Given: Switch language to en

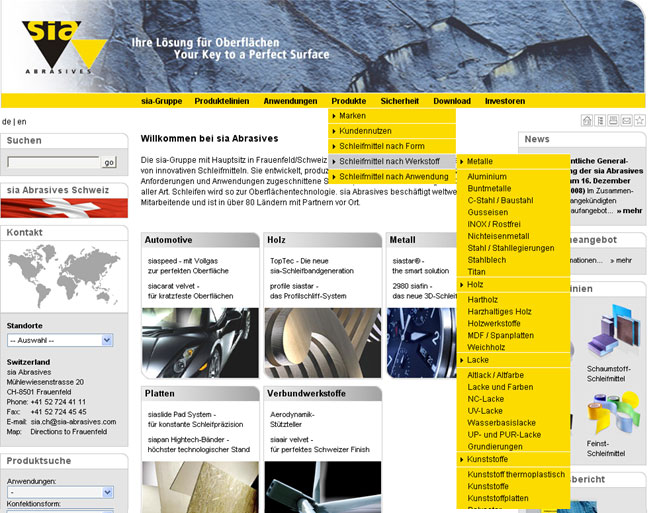Looking at the screenshot, I should 22,122.
